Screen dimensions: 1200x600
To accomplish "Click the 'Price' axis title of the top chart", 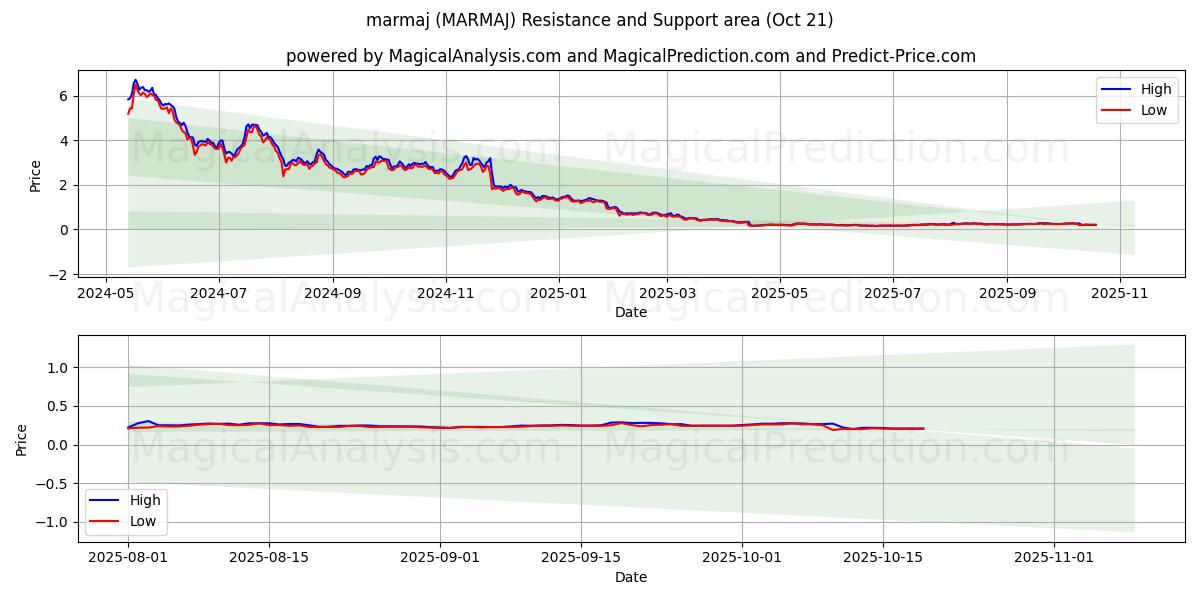I will pyautogui.click(x=35, y=176).
